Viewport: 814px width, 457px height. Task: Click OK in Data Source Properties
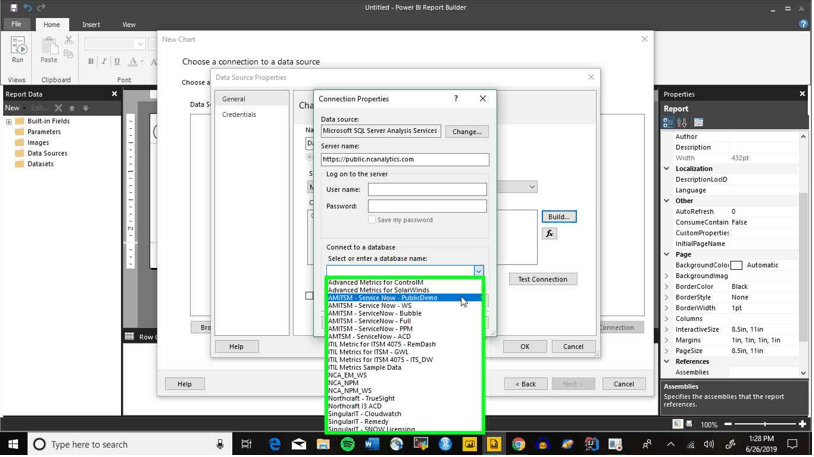tap(525, 346)
